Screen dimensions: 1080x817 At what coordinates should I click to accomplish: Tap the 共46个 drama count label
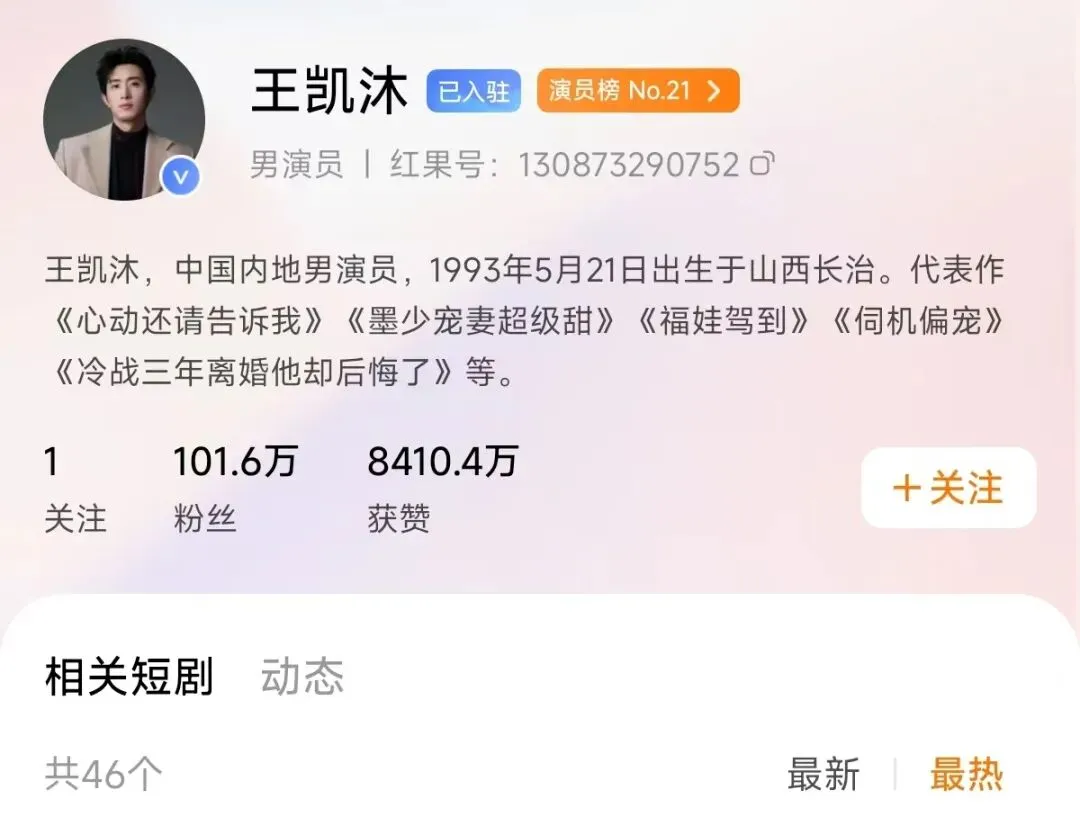pyautogui.click(x=104, y=774)
